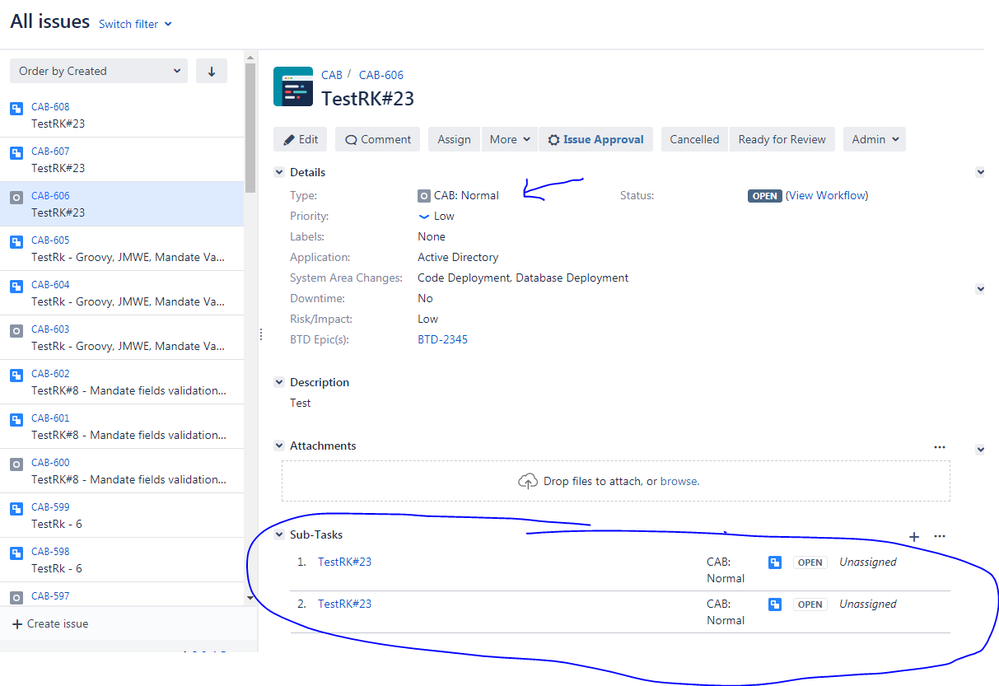
Task: Click the issue type icon beside CAB-600
Action: (17, 464)
